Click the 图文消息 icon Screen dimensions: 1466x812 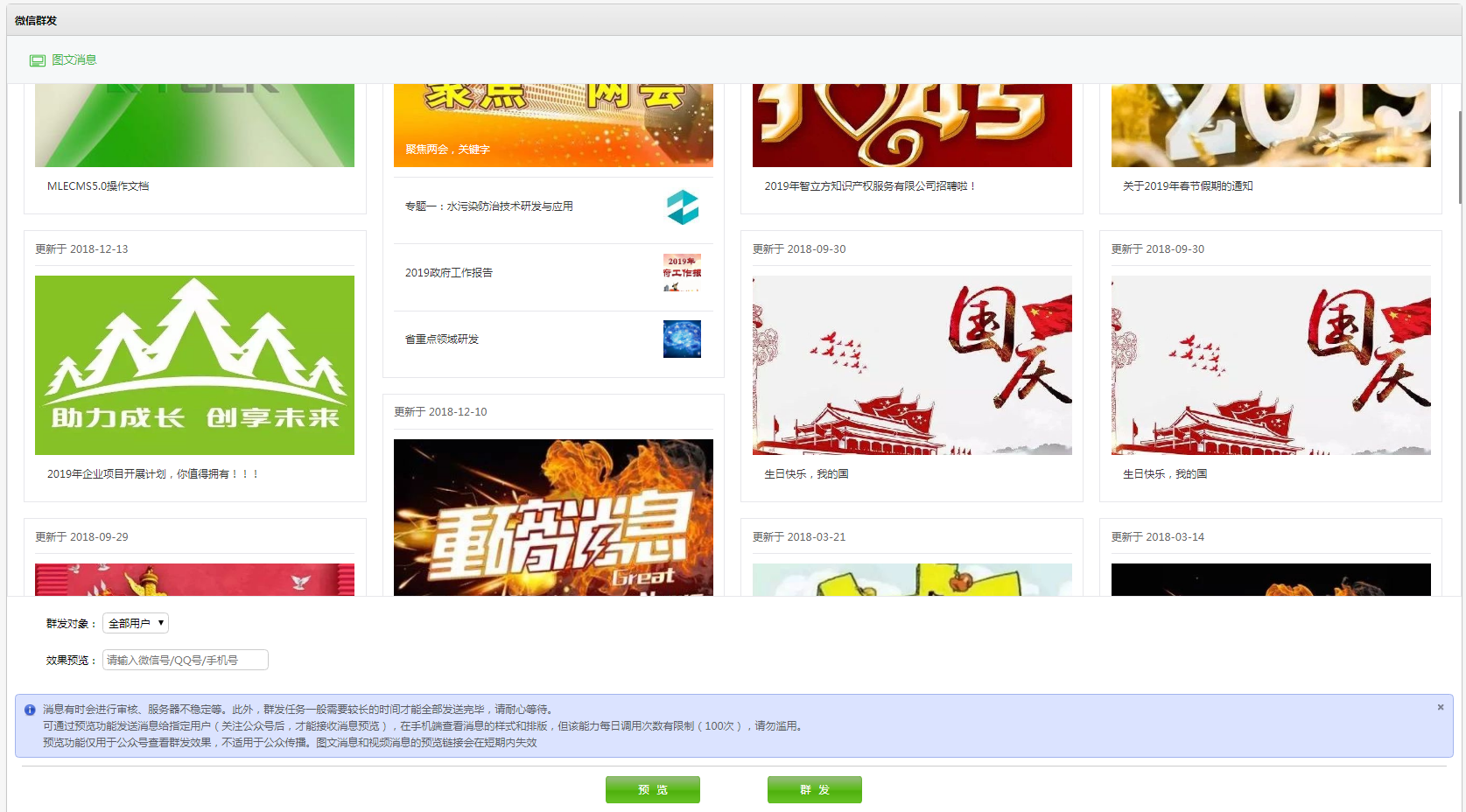(37, 60)
